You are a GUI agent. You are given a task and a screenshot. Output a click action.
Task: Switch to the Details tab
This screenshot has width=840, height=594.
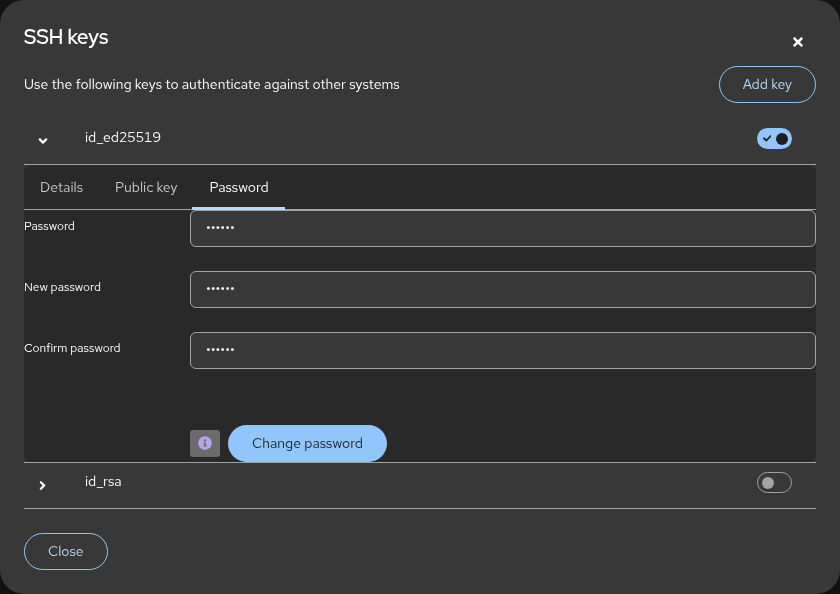tap(62, 187)
